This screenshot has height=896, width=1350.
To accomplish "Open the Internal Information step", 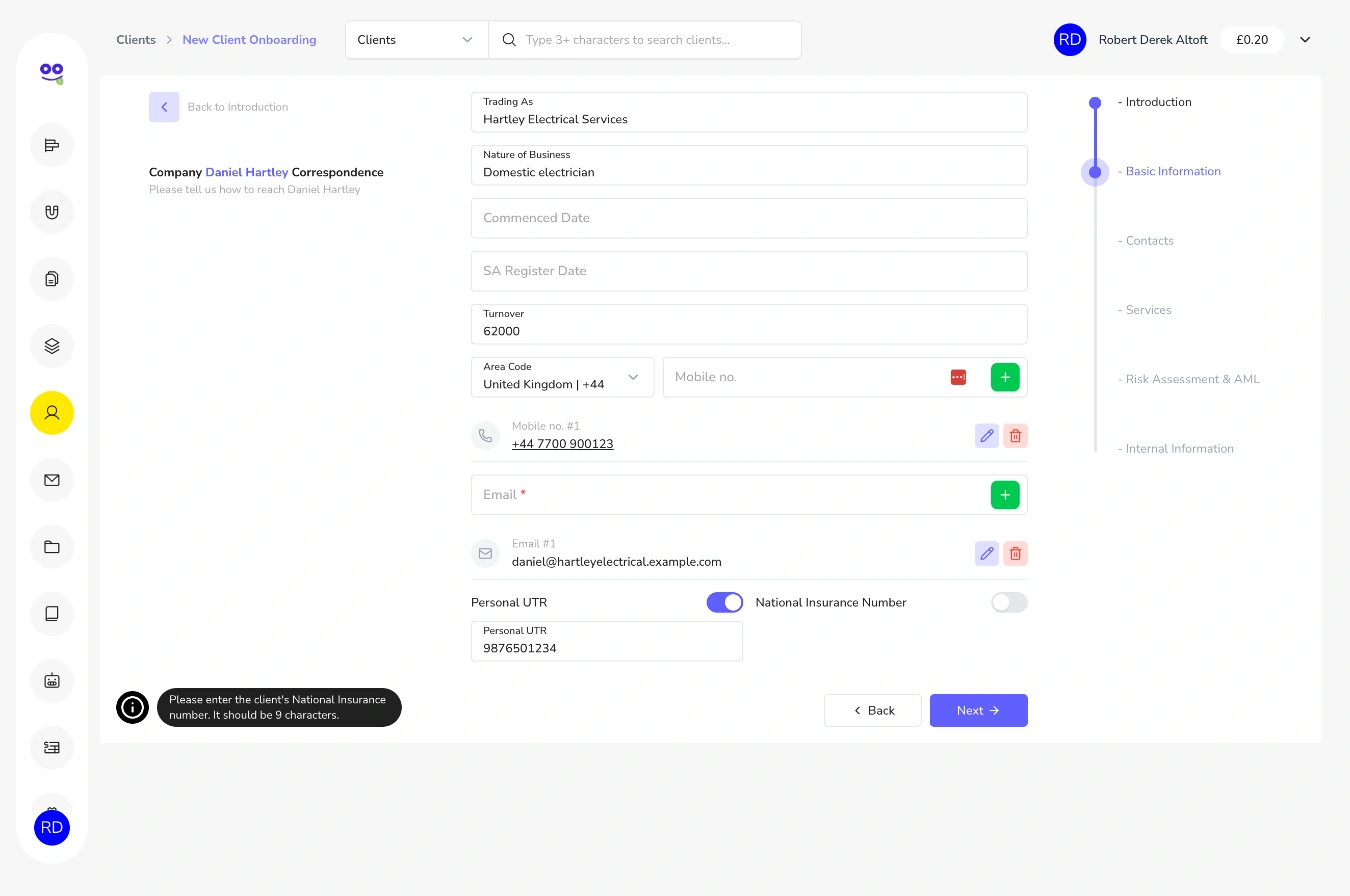I will click(x=1176, y=449).
